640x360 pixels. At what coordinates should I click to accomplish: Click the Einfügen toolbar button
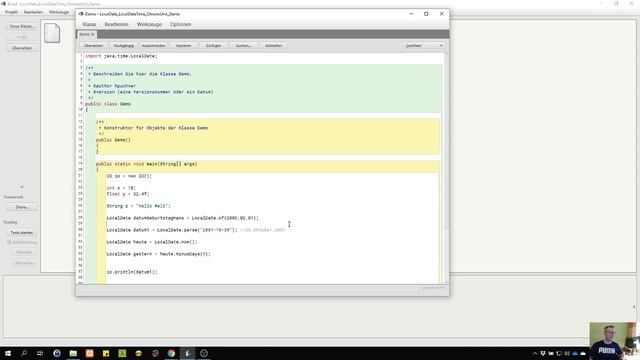tap(213, 46)
